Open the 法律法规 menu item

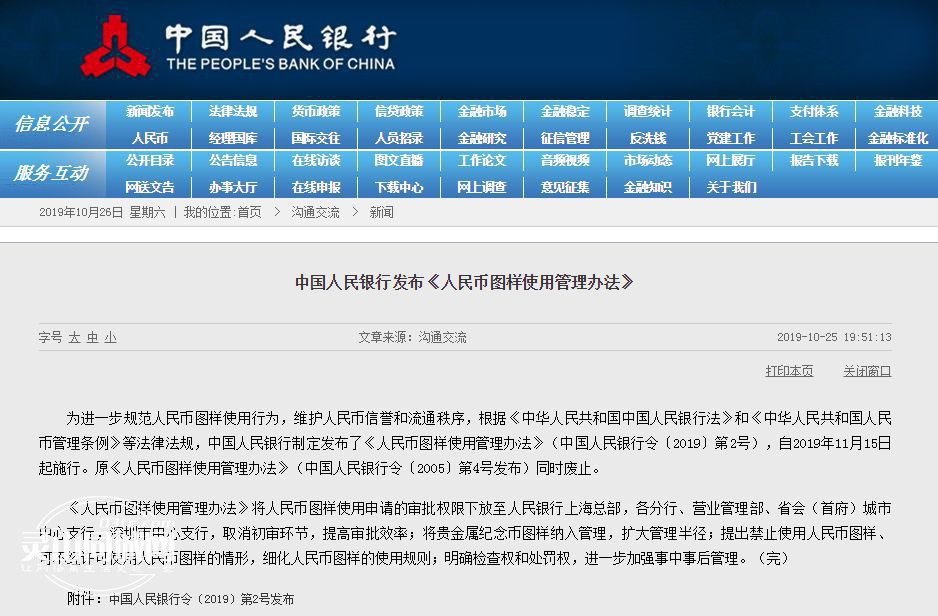pyautogui.click(x=233, y=111)
